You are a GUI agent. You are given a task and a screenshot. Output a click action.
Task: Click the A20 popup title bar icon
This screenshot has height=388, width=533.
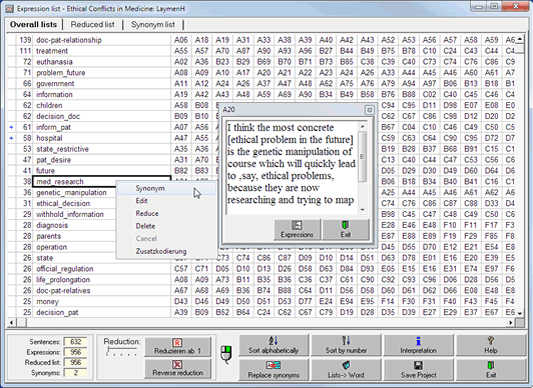point(369,109)
